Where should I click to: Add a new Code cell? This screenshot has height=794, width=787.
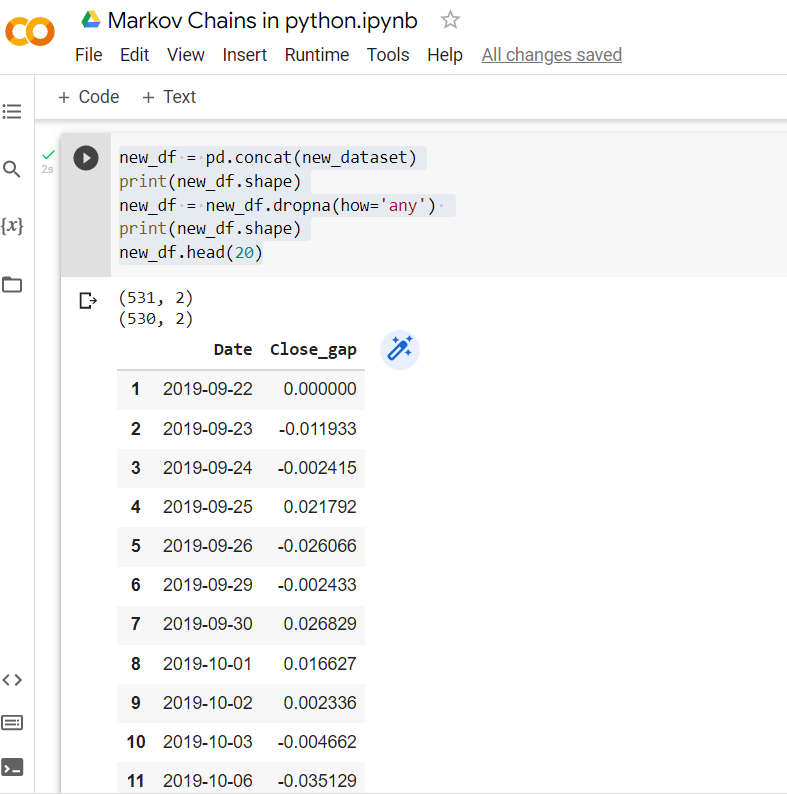88,97
